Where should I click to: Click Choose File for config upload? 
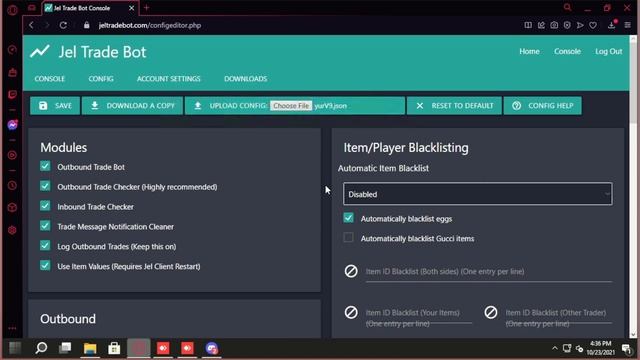291,106
